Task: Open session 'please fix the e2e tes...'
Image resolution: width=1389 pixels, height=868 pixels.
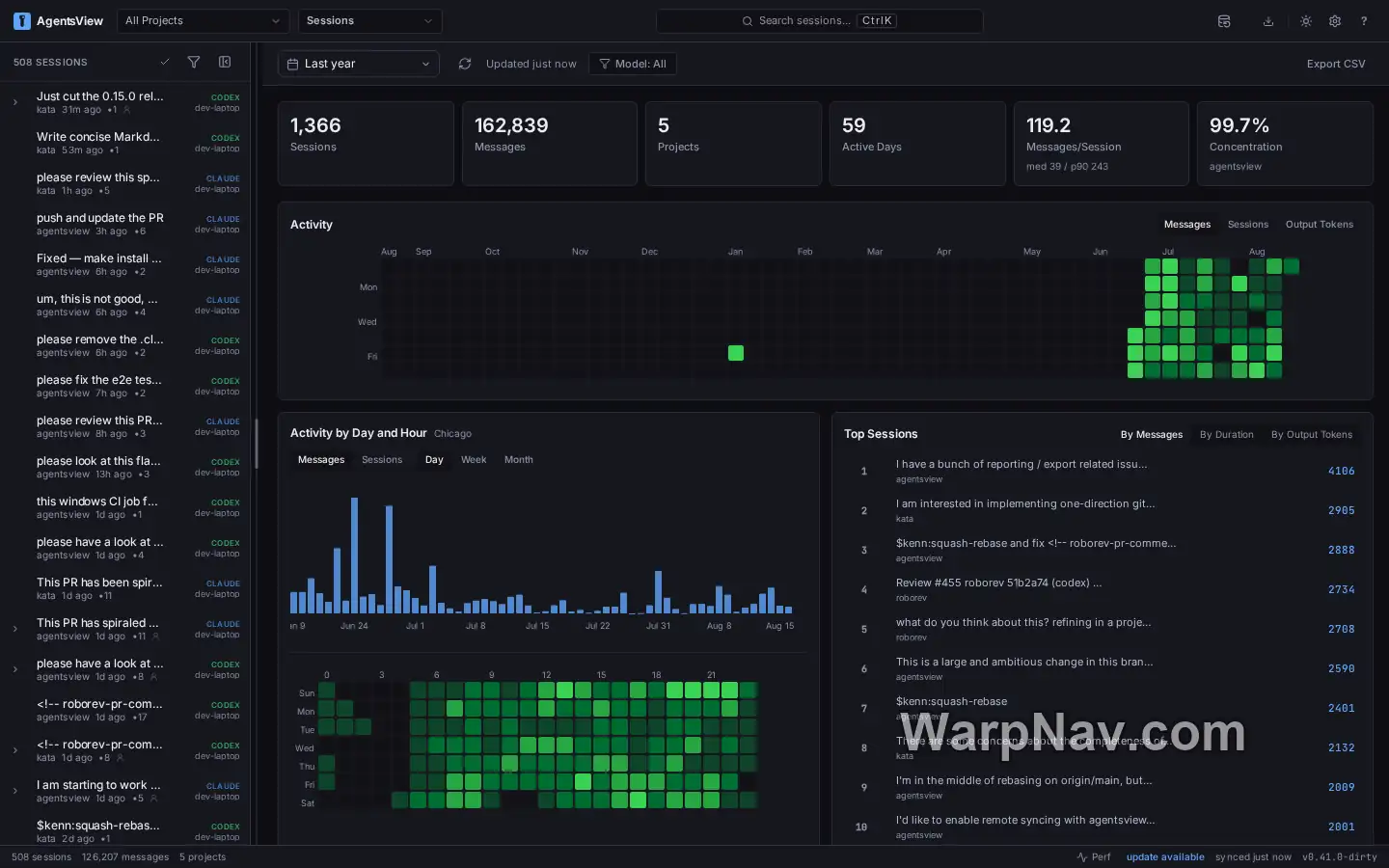Action: pyautogui.click(x=126, y=386)
